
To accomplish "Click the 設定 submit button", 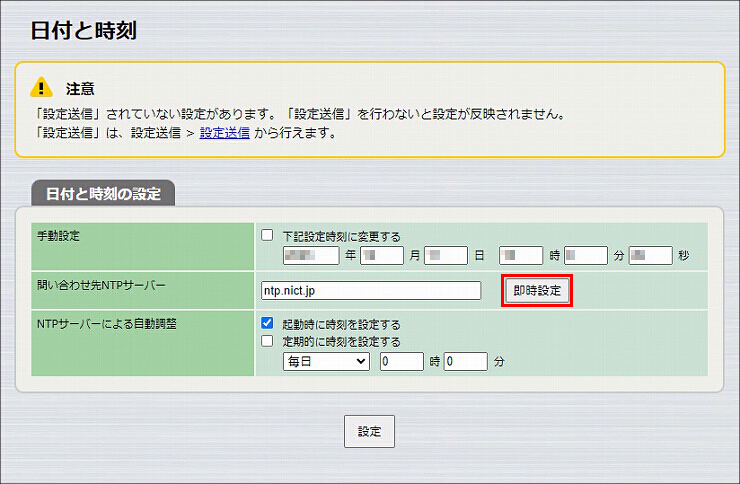I will pyautogui.click(x=369, y=431).
